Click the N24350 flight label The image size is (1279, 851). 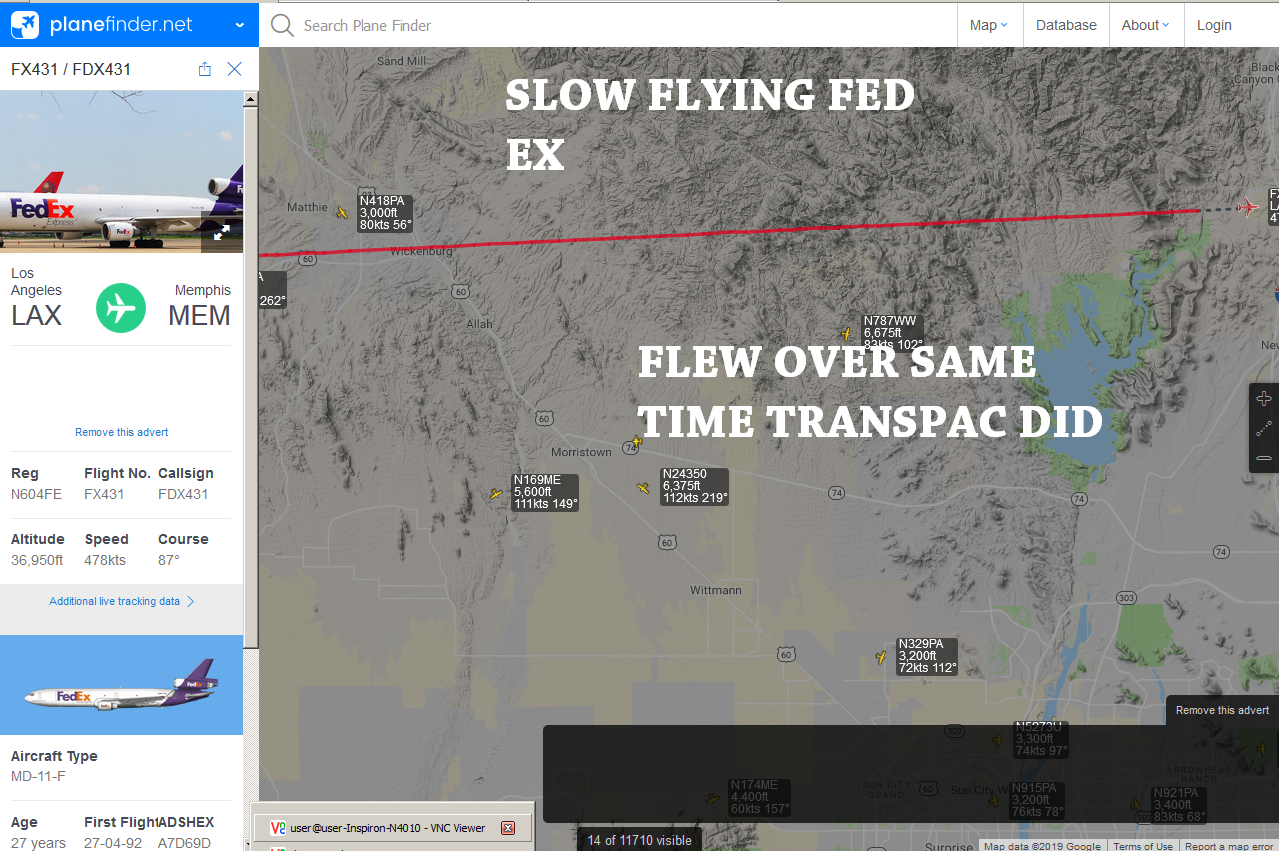click(694, 486)
